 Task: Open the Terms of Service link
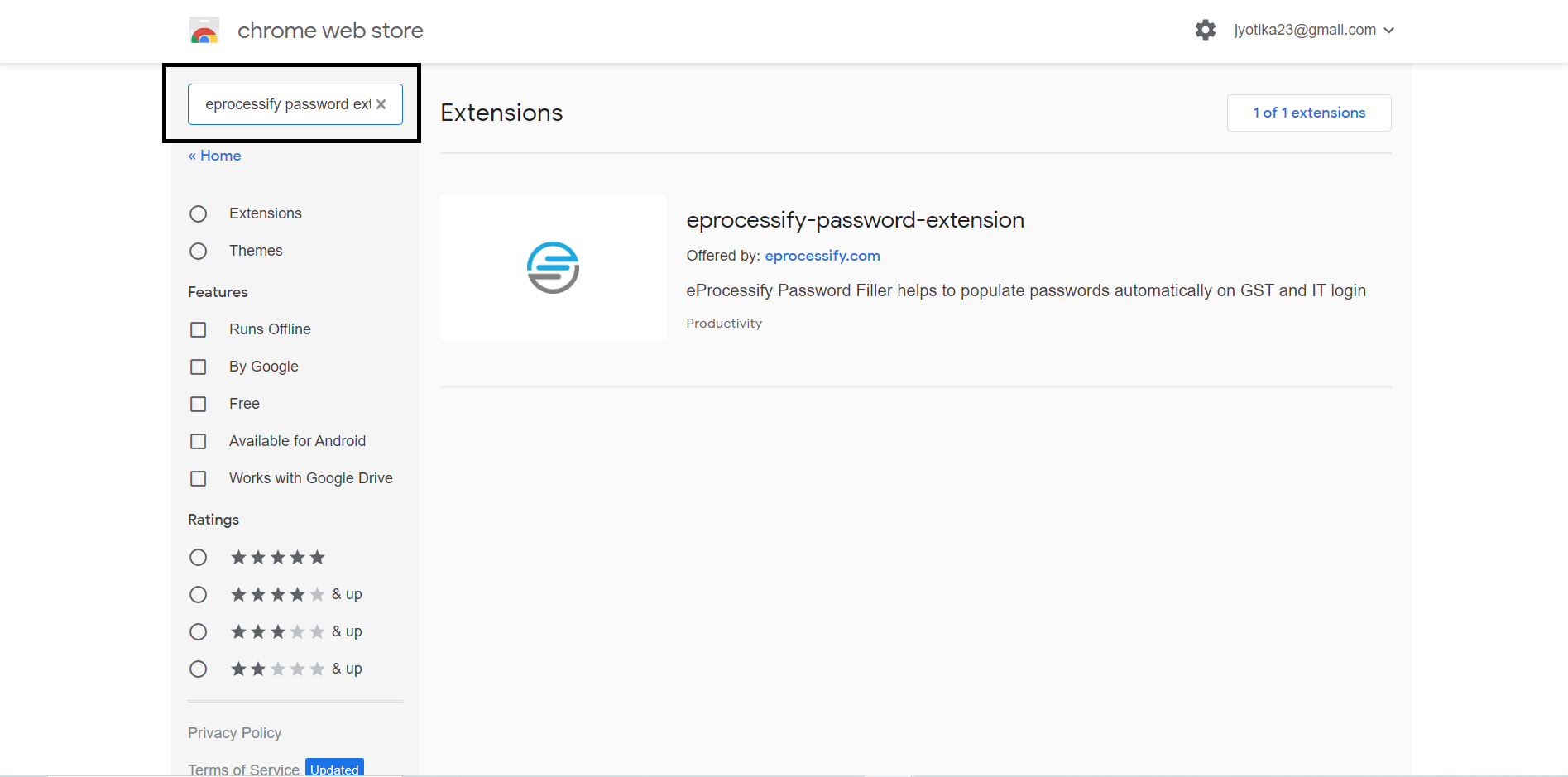pyautogui.click(x=243, y=769)
